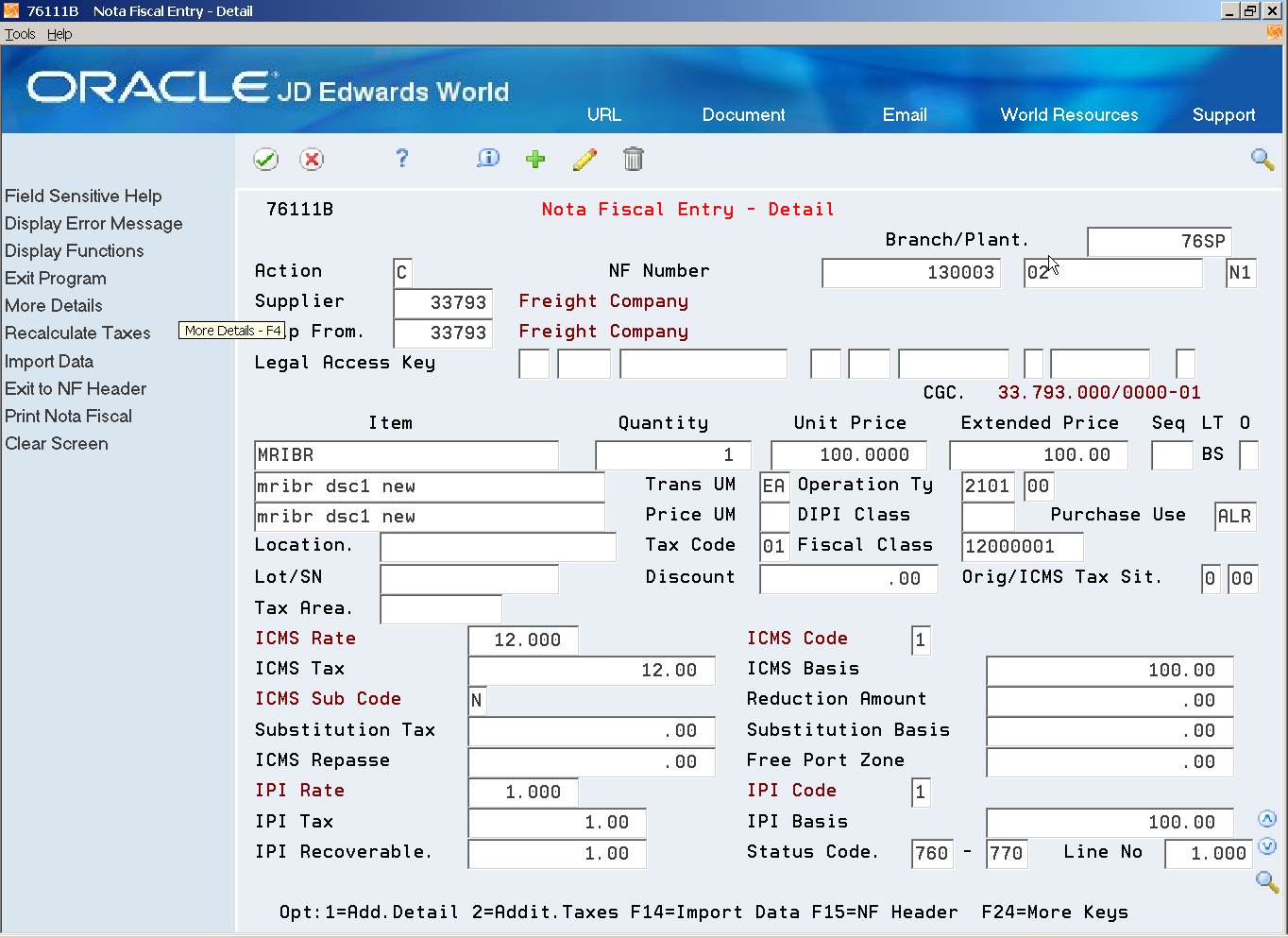The height and width of the screenshot is (938, 1288).
Task: Click the scroll up arrow icon
Action: pos(1267,819)
